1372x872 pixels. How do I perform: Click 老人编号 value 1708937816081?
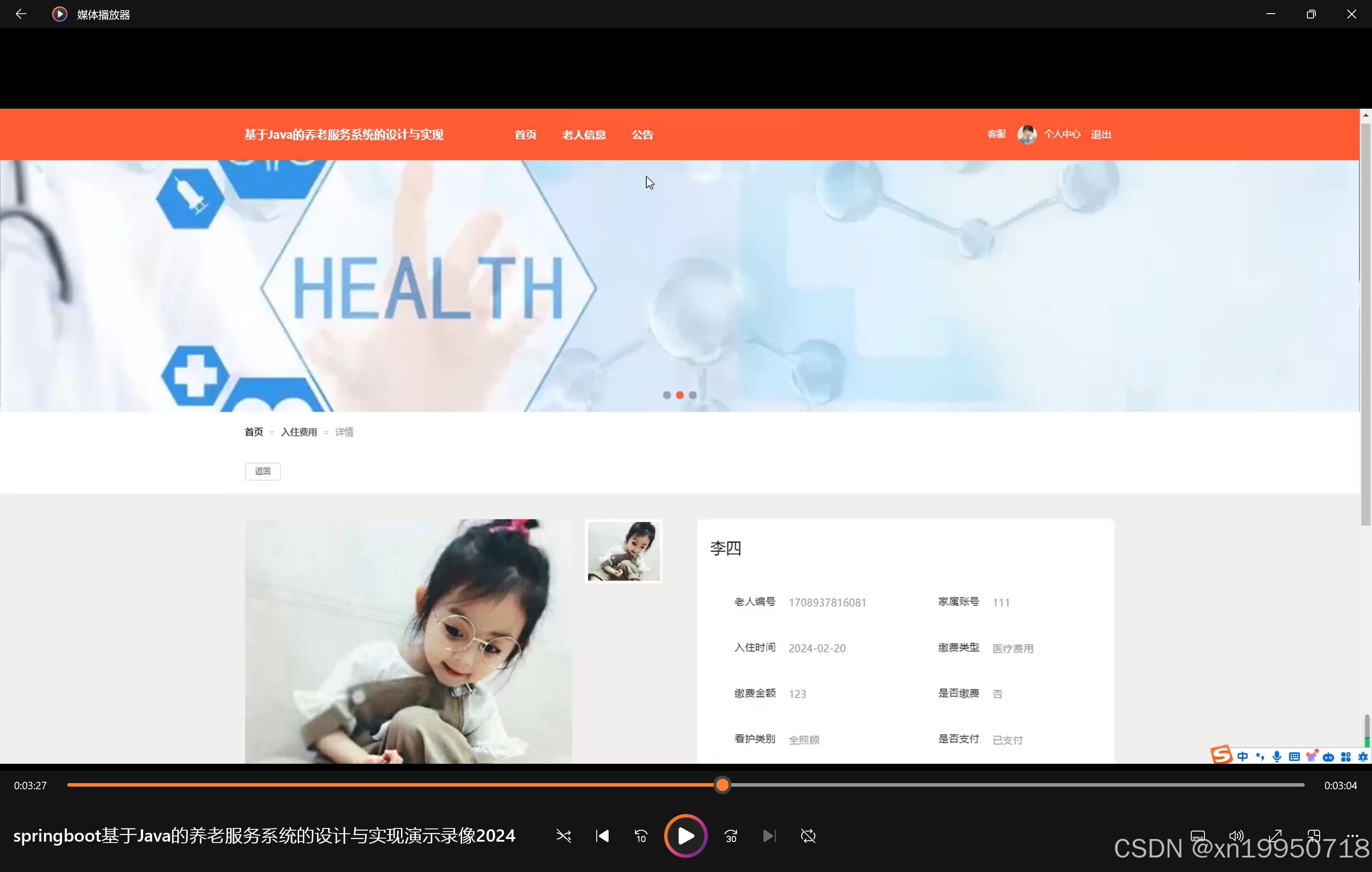click(x=827, y=602)
